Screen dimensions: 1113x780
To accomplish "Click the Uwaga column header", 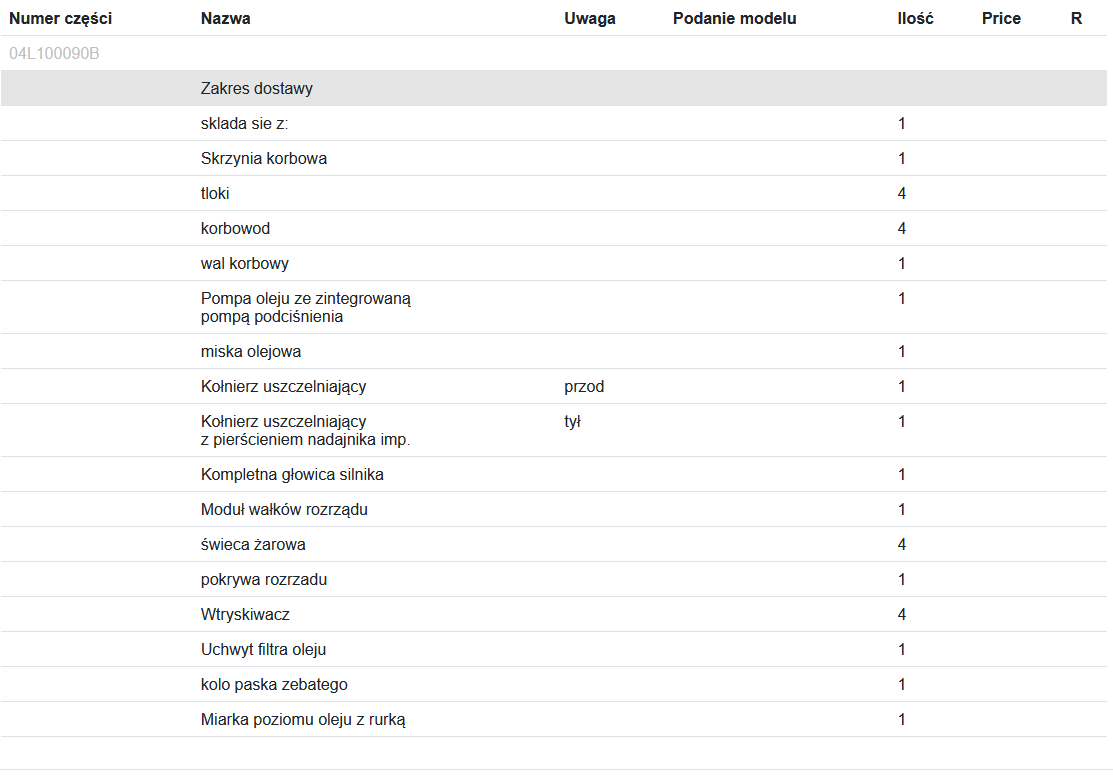I will [x=590, y=19].
